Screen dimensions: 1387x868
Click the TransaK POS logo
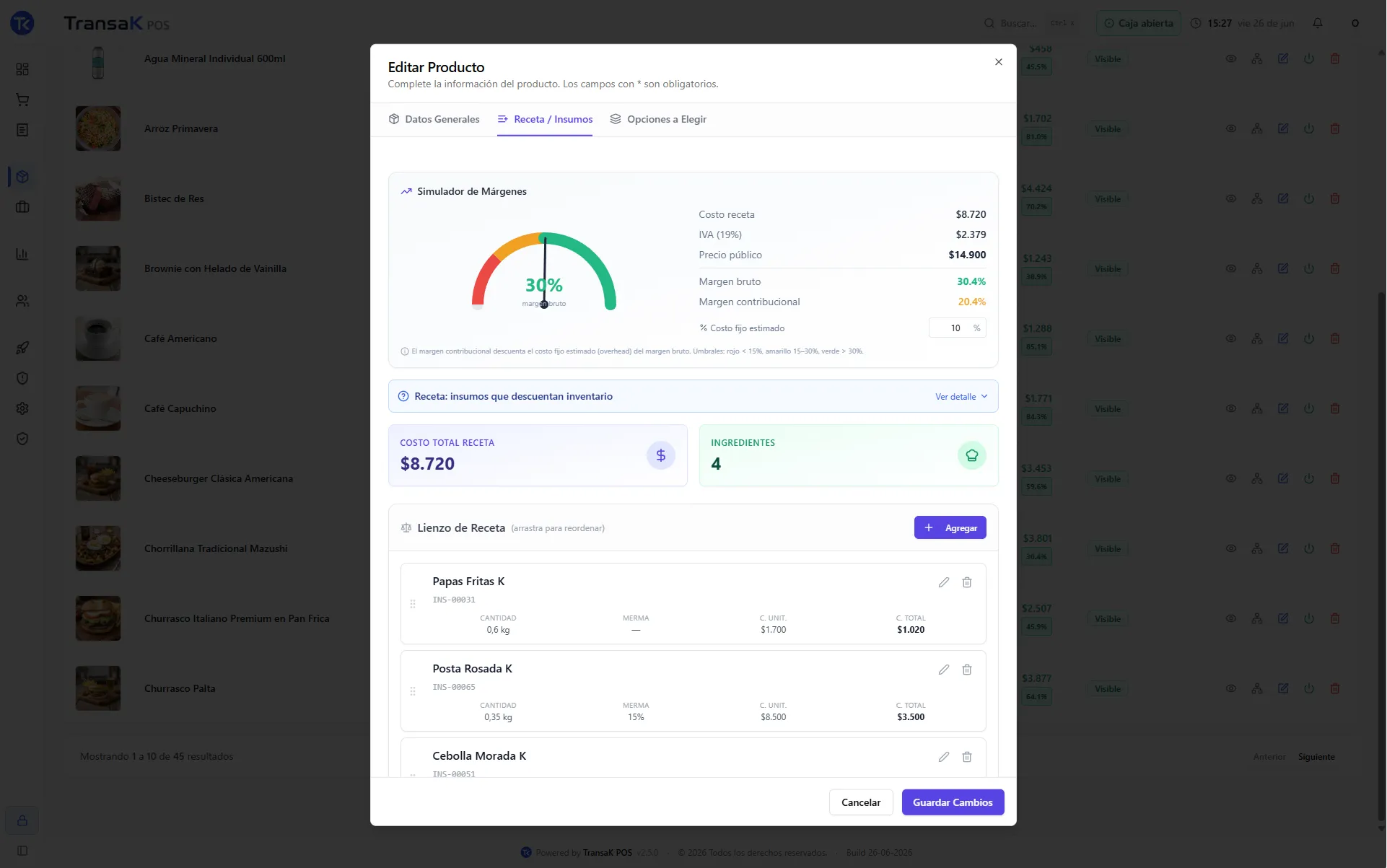point(115,23)
